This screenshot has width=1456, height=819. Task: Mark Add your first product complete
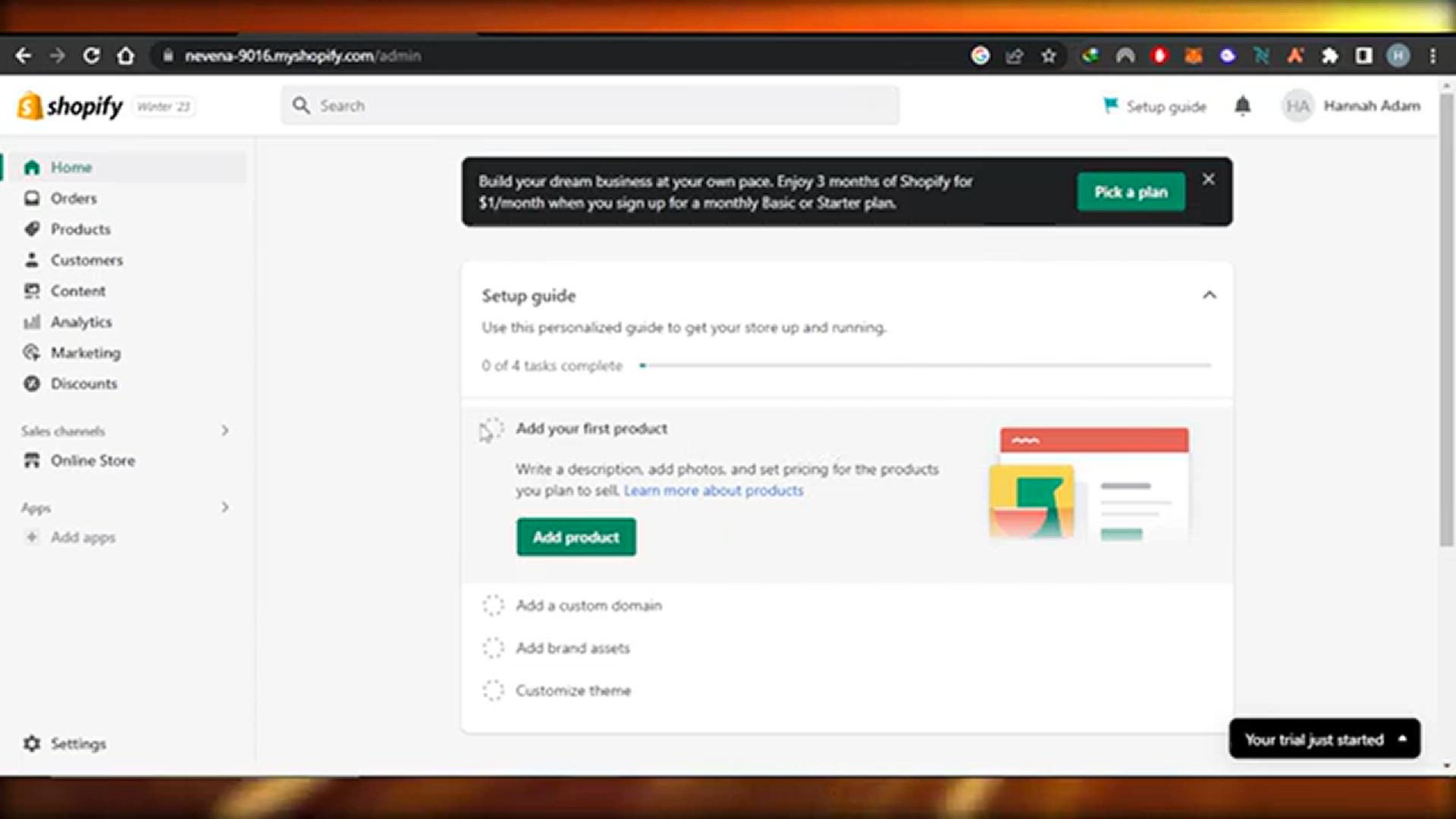pos(492,429)
